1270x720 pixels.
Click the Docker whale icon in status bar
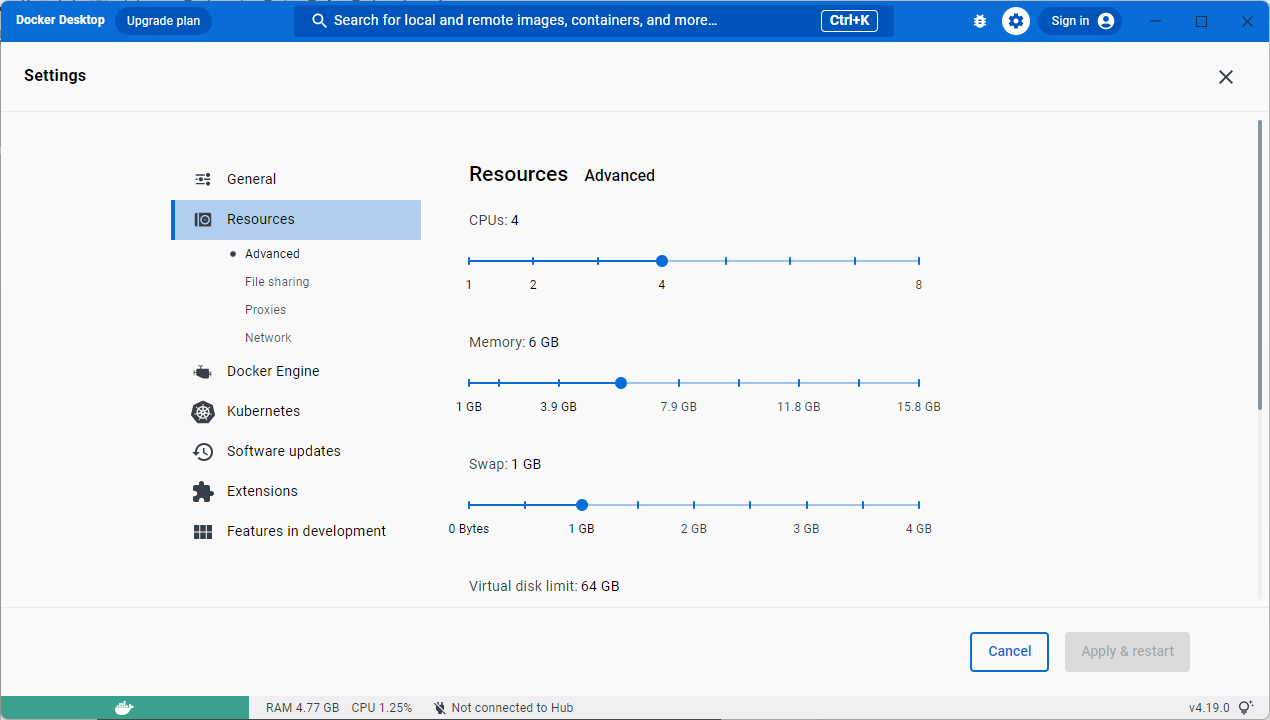click(x=124, y=708)
